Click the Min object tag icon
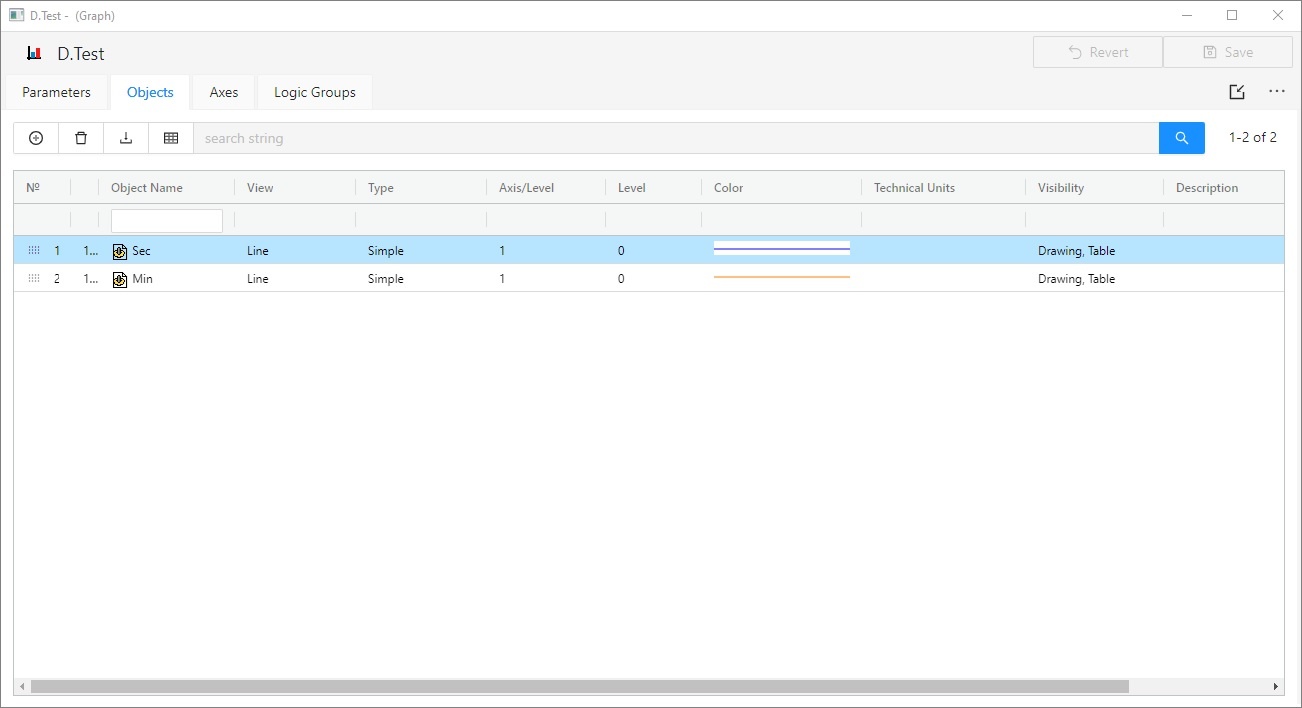This screenshot has width=1302, height=708. click(120, 279)
